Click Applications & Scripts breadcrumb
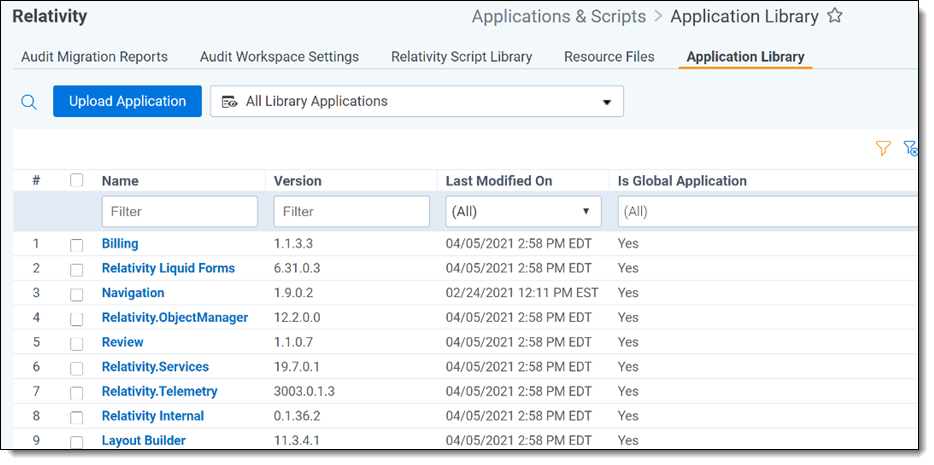Image resolution: width=934 pixels, height=465 pixels. [559, 17]
